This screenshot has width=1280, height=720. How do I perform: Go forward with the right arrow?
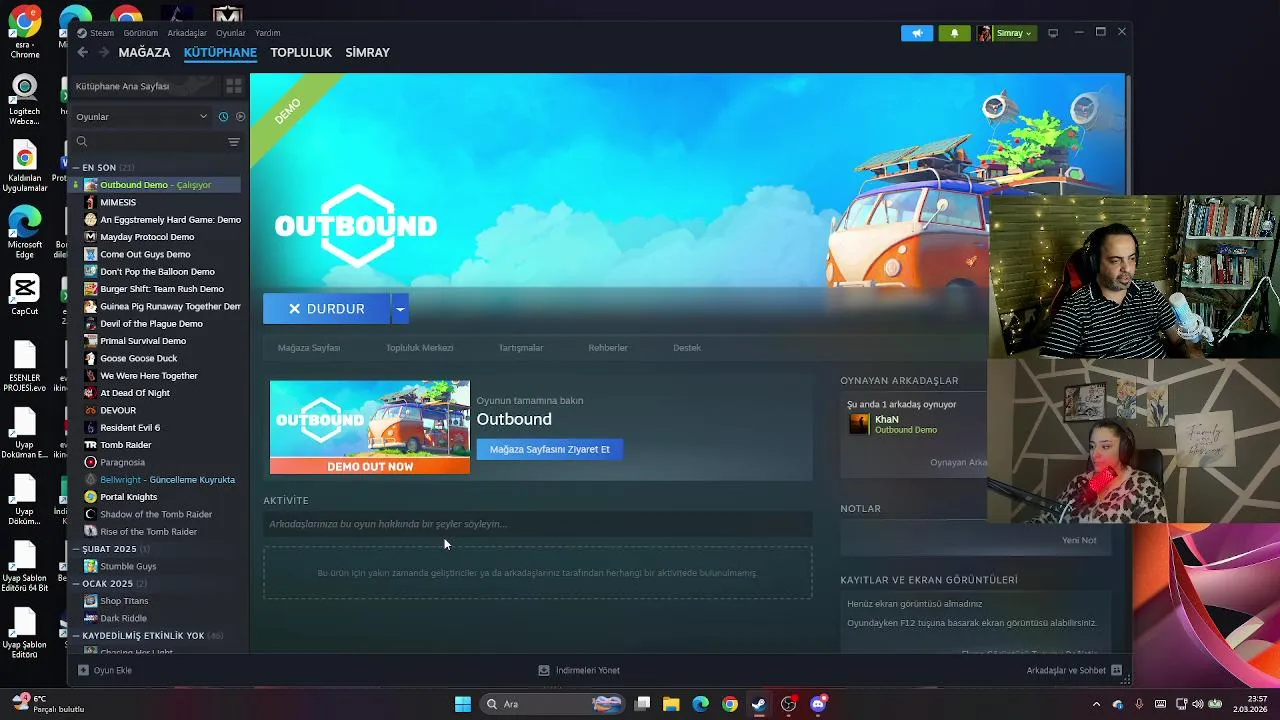point(103,52)
